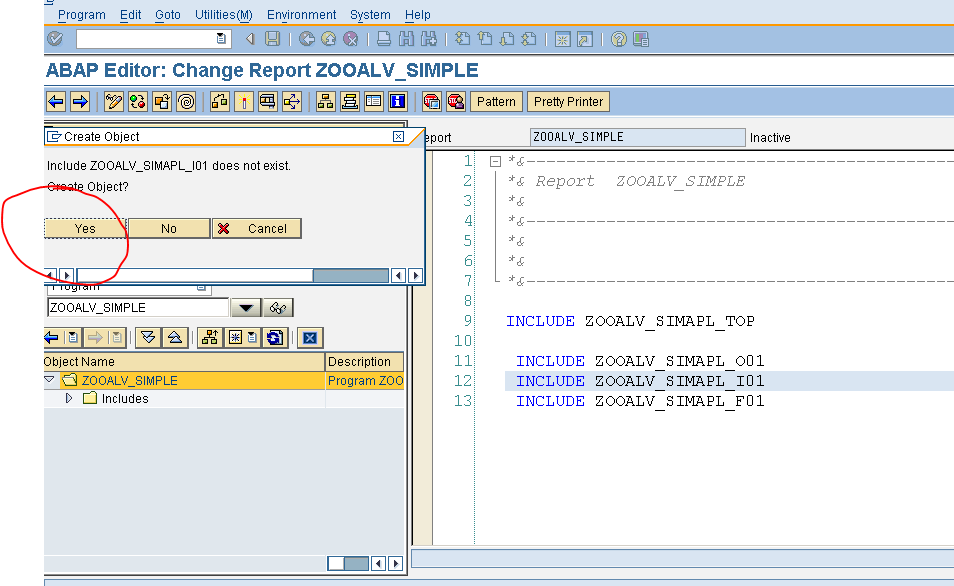Open the Where-Used List icon

[292, 102]
